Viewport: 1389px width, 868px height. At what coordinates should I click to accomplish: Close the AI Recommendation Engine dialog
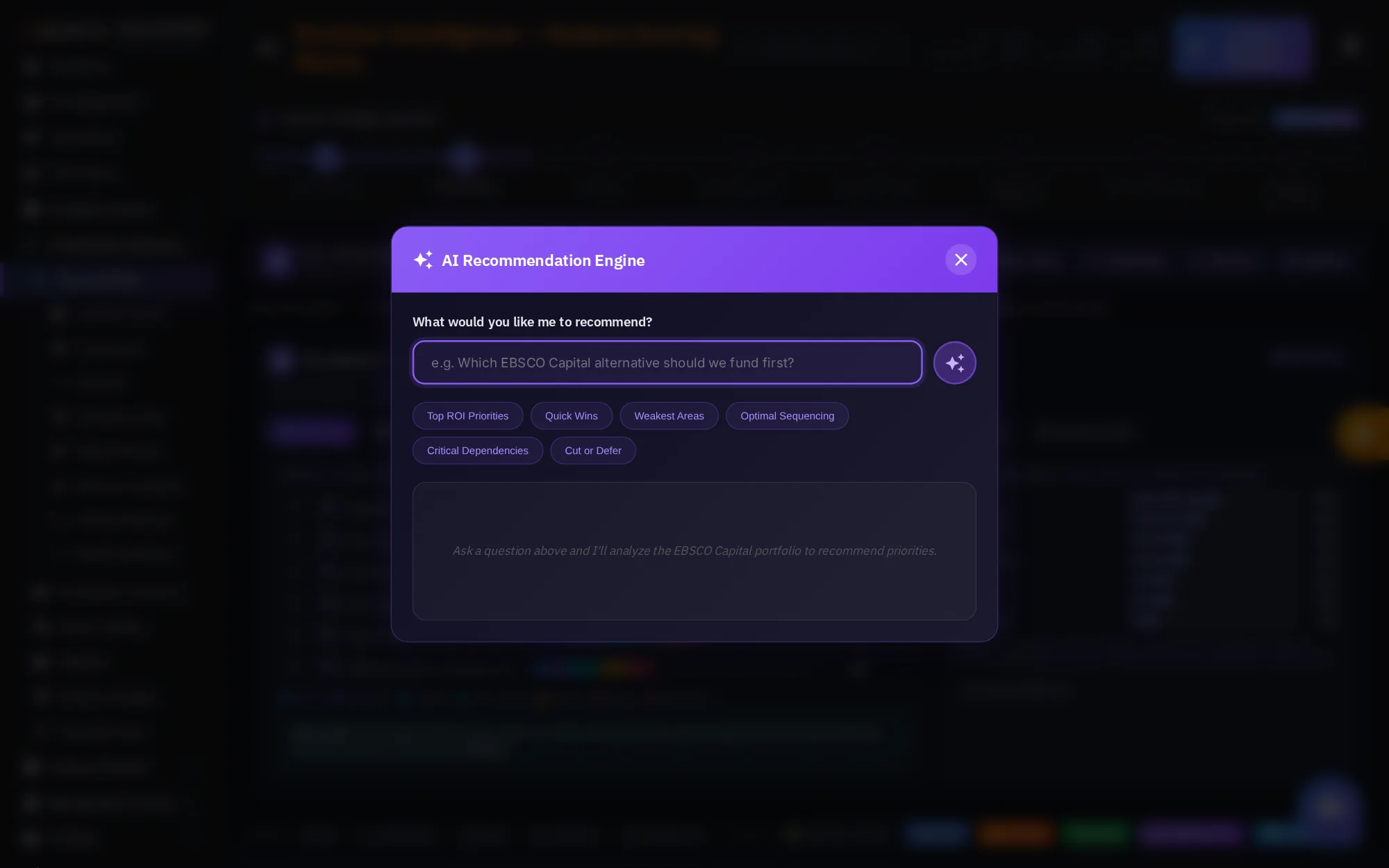pyautogui.click(x=960, y=260)
